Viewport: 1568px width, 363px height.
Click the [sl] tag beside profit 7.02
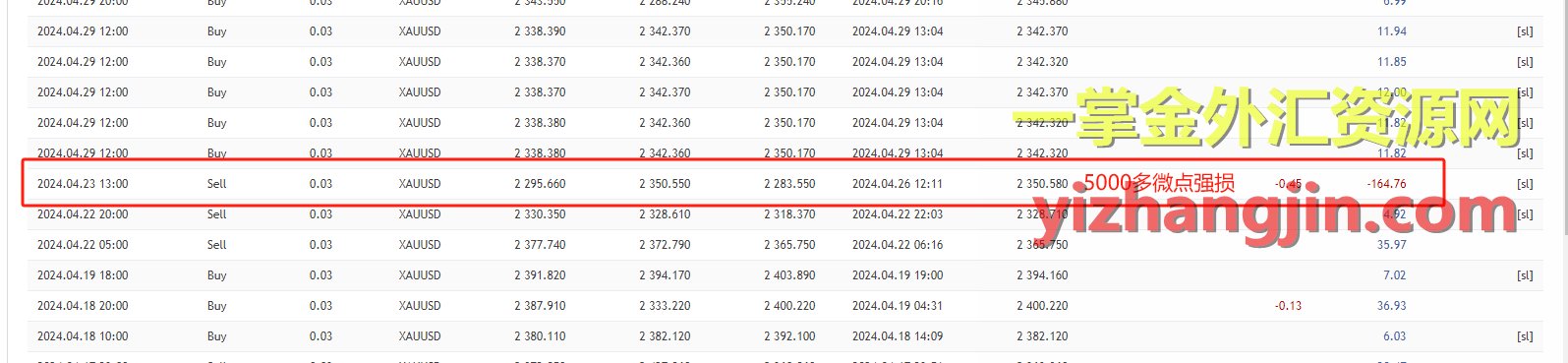click(1525, 275)
